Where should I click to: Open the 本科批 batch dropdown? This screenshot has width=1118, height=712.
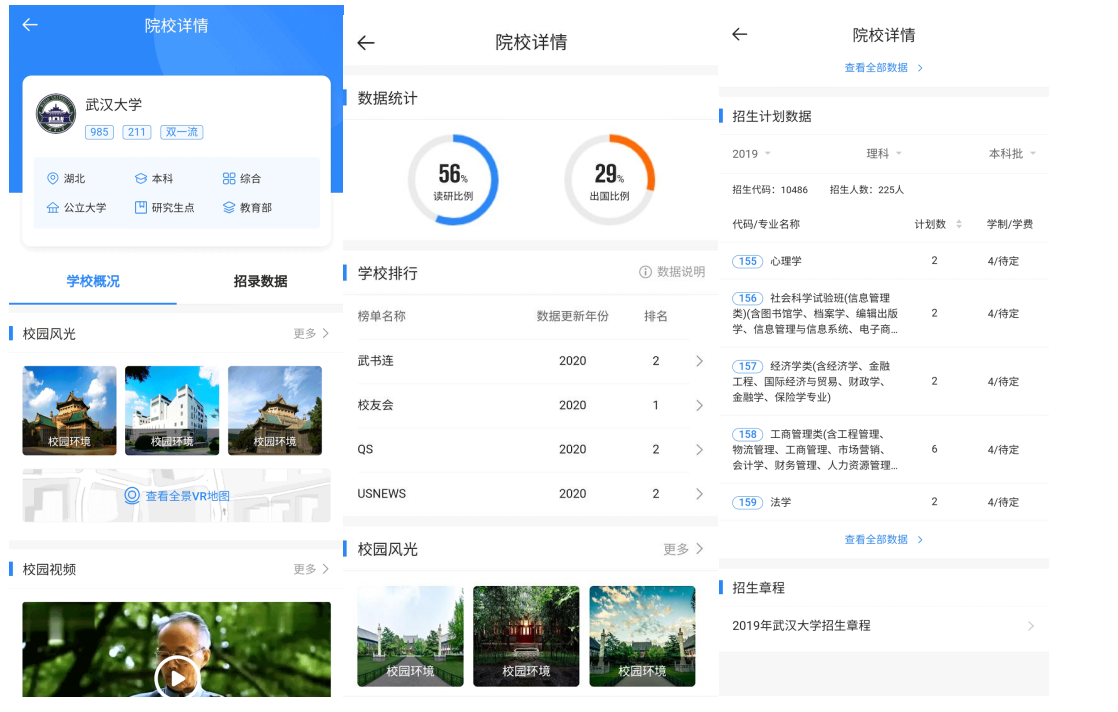click(x=1012, y=154)
